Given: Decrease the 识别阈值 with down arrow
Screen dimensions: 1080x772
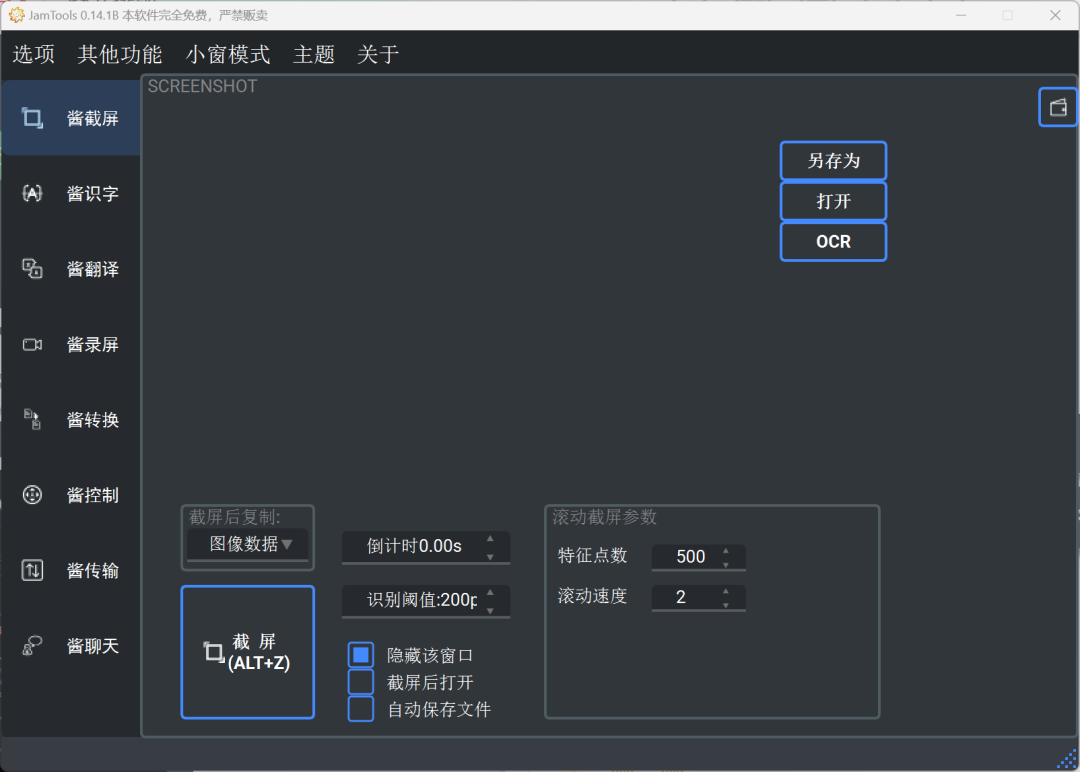Looking at the screenshot, I should pos(490,609).
